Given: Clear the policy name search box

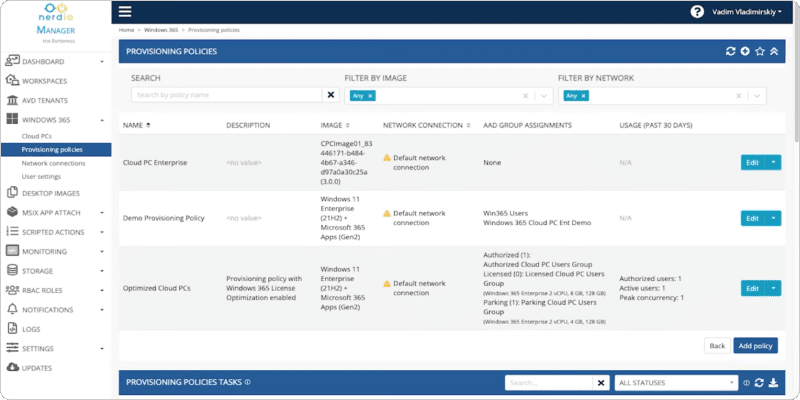Looking at the screenshot, I should (331, 95).
